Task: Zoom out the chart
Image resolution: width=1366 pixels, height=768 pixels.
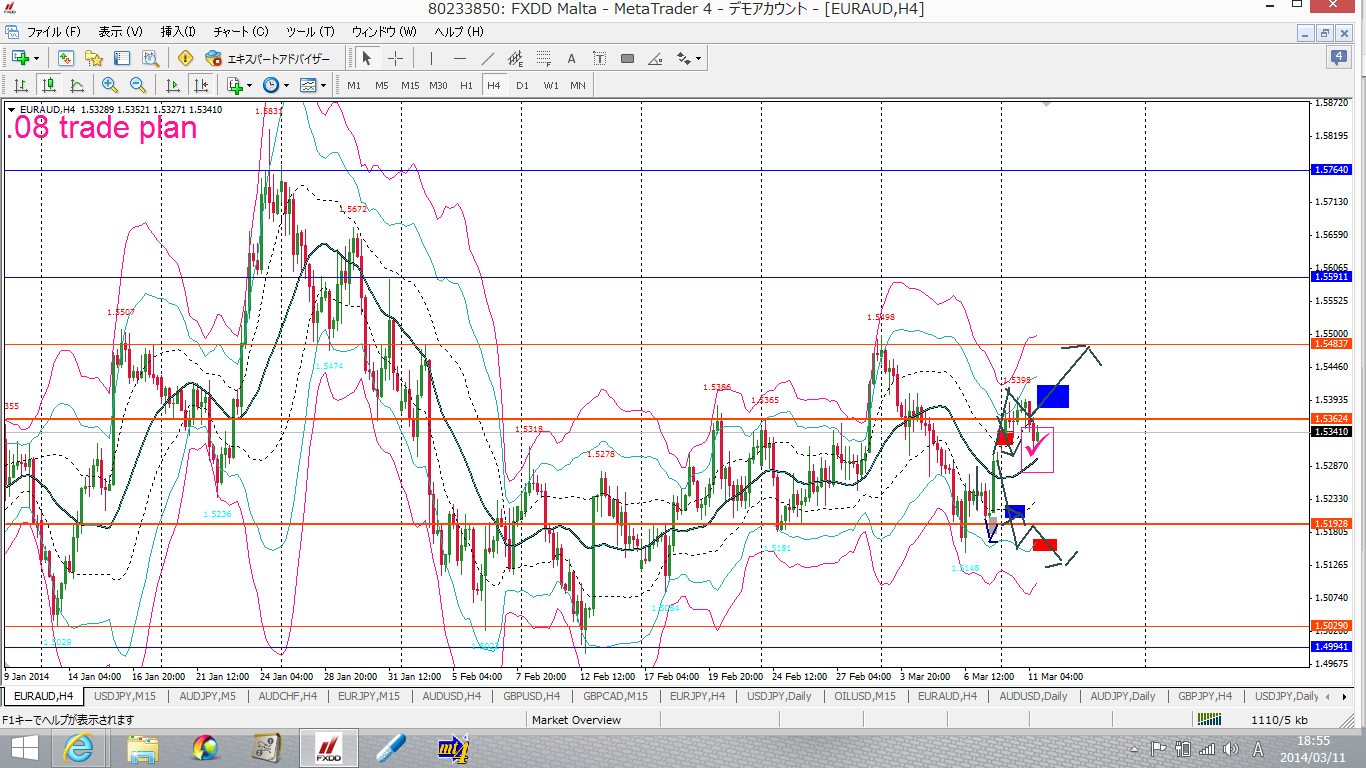Action: point(137,85)
